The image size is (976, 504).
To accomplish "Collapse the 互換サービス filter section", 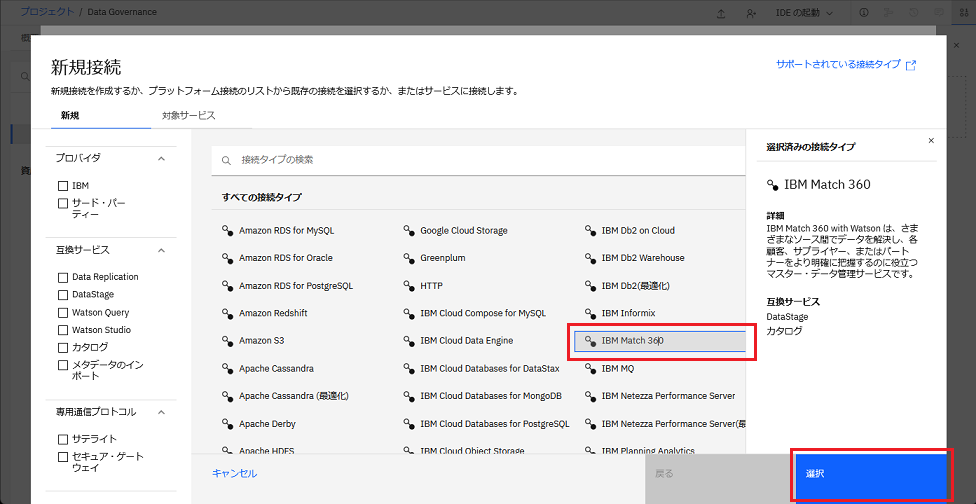I will pyautogui.click(x=161, y=250).
